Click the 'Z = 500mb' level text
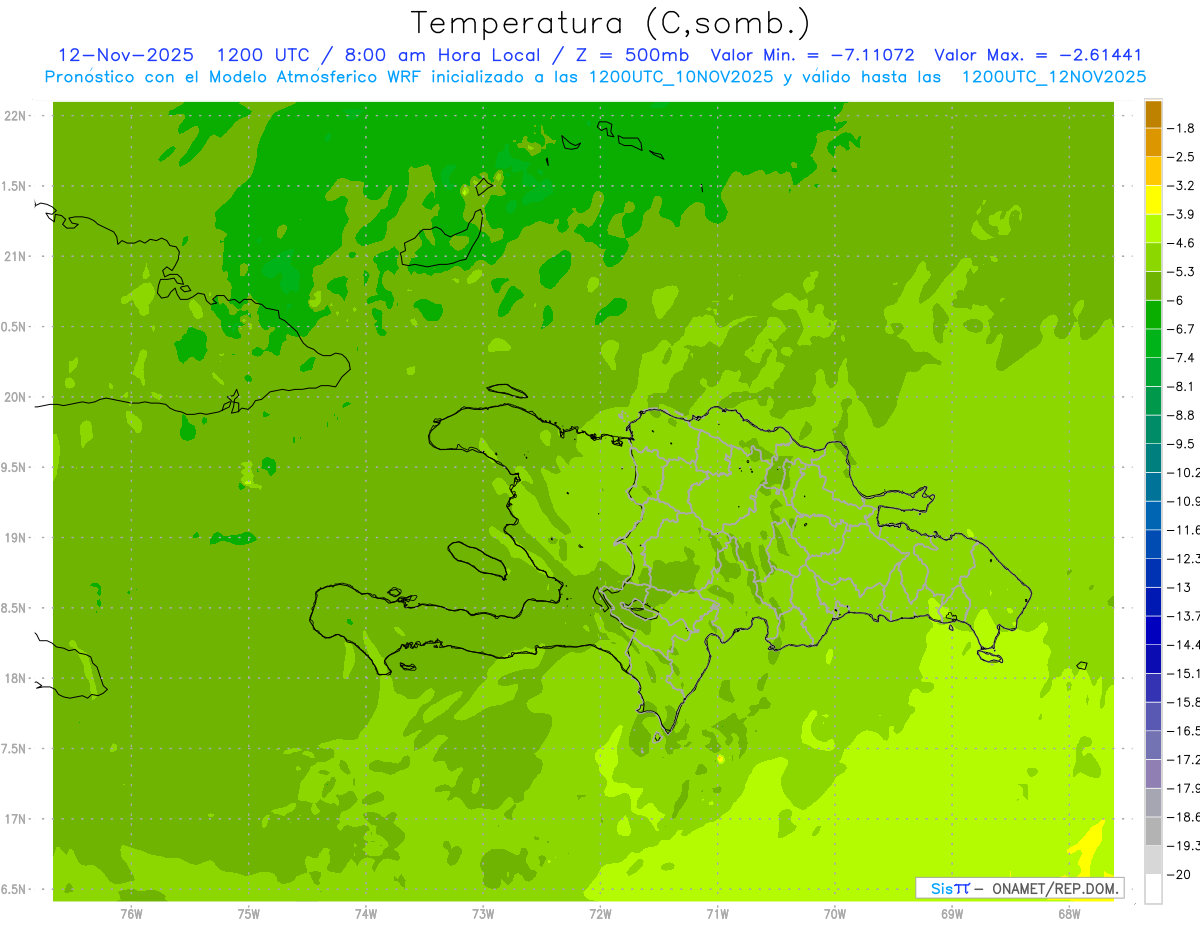This screenshot has width=1200, height=927. click(630, 55)
